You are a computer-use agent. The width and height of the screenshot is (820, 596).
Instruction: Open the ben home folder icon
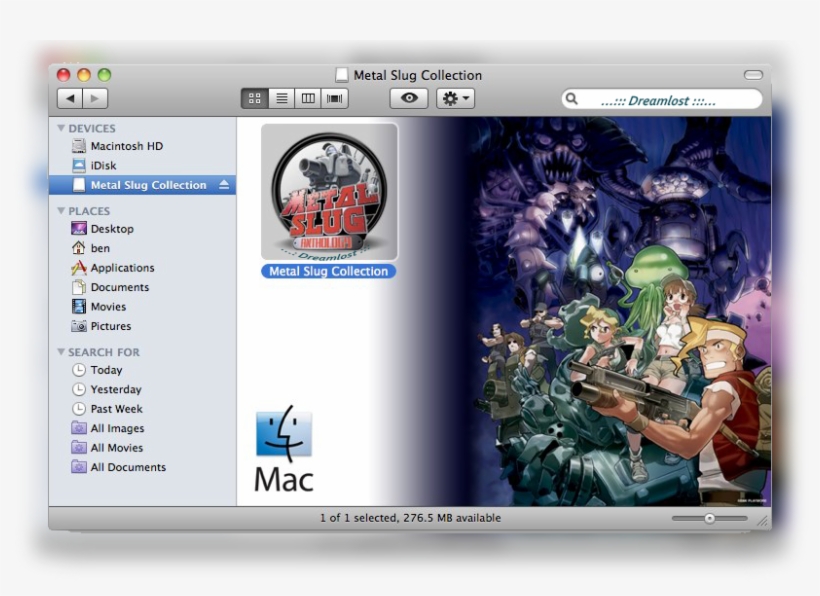(x=78, y=248)
